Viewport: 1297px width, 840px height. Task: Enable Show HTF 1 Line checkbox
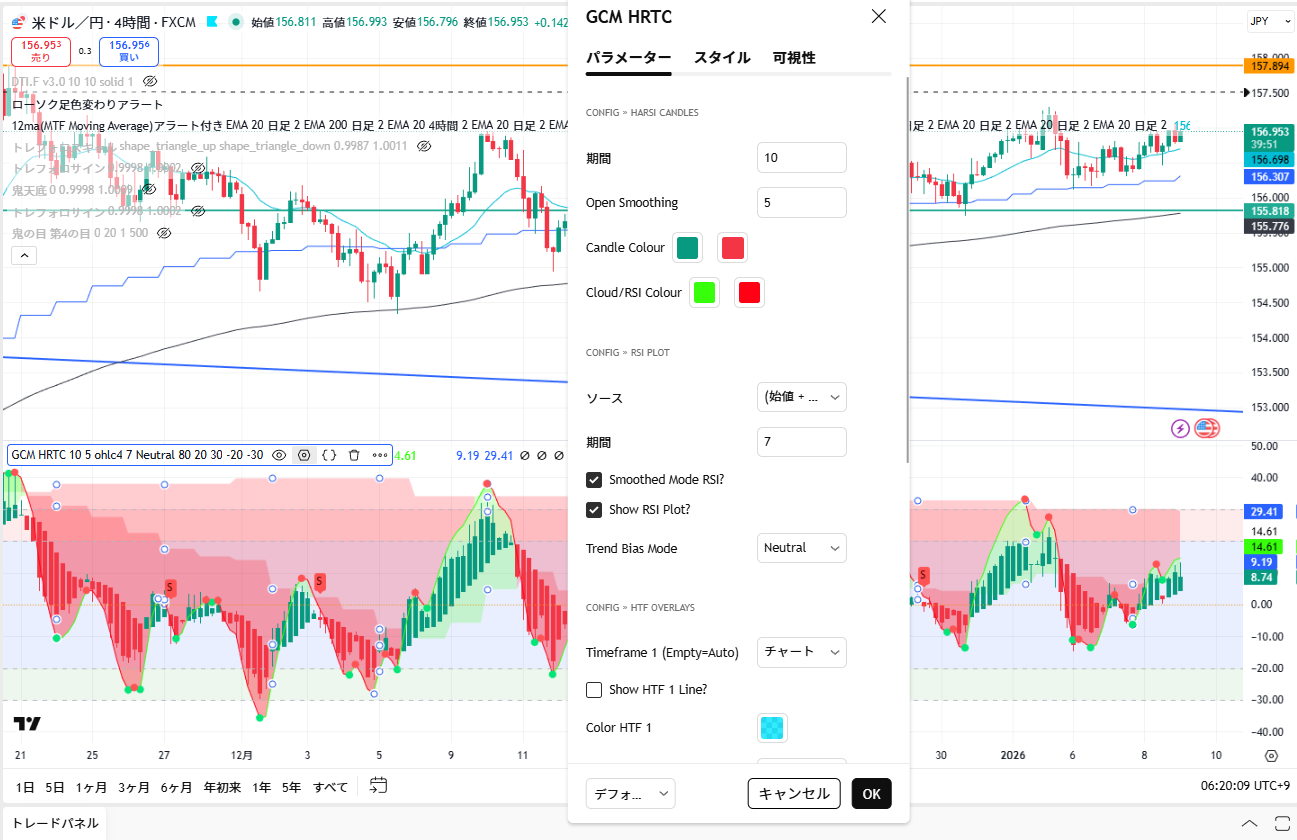[x=594, y=689]
